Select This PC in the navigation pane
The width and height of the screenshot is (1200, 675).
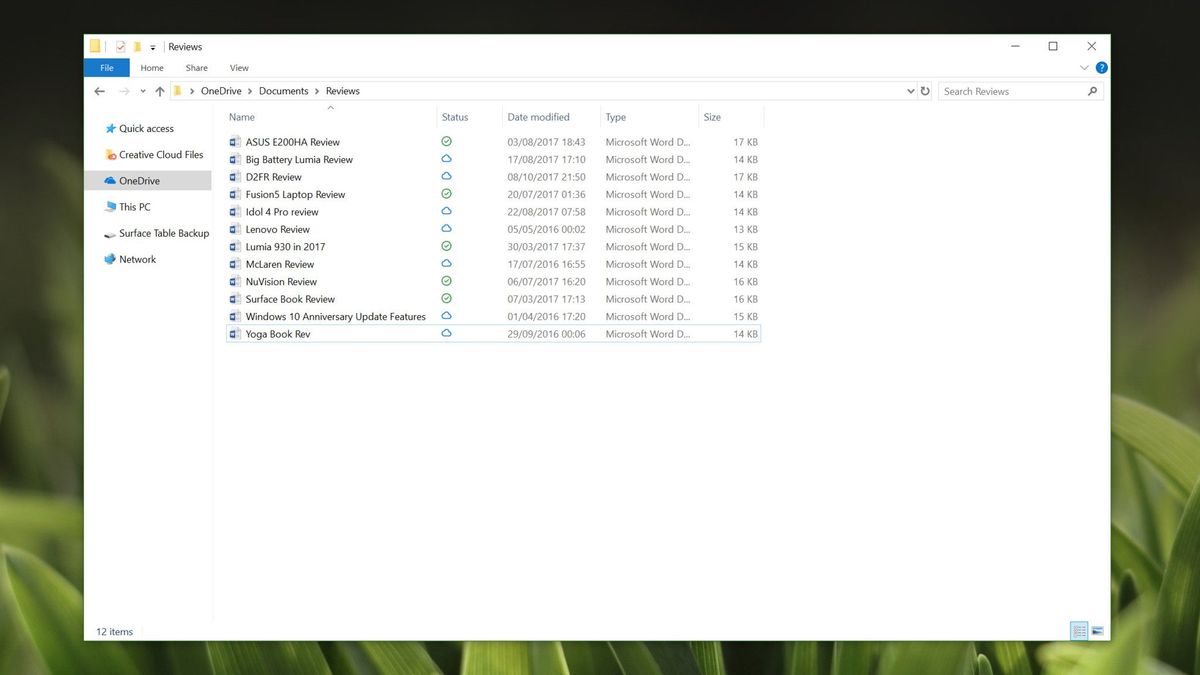pyautogui.click(x=132, y=206)
